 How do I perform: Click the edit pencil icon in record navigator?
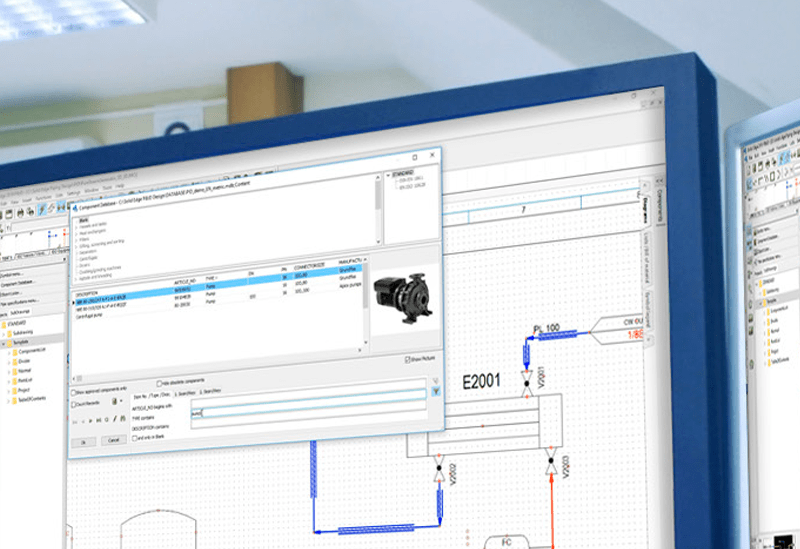pyautogui.click(x=115, y=419)
